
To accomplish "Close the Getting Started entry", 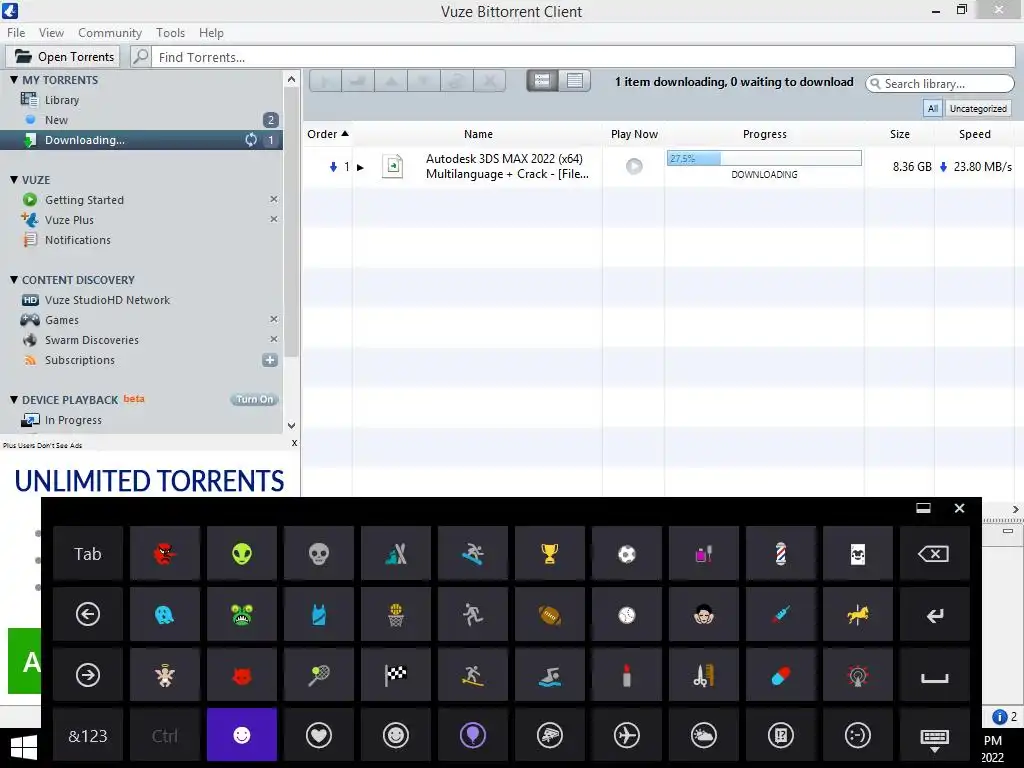I will click(274, 199).
